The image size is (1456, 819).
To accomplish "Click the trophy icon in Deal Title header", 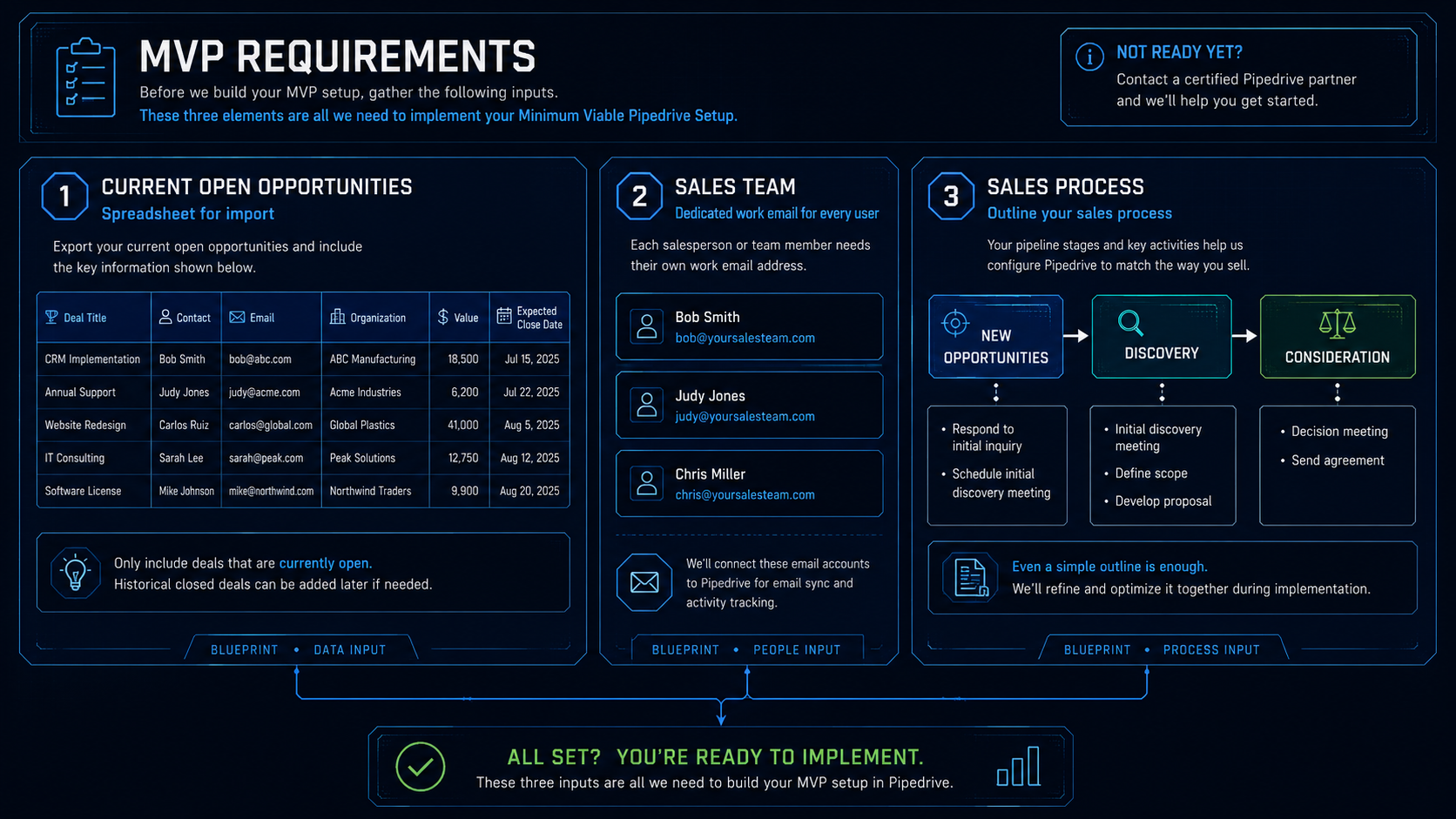I will point(51,317).
